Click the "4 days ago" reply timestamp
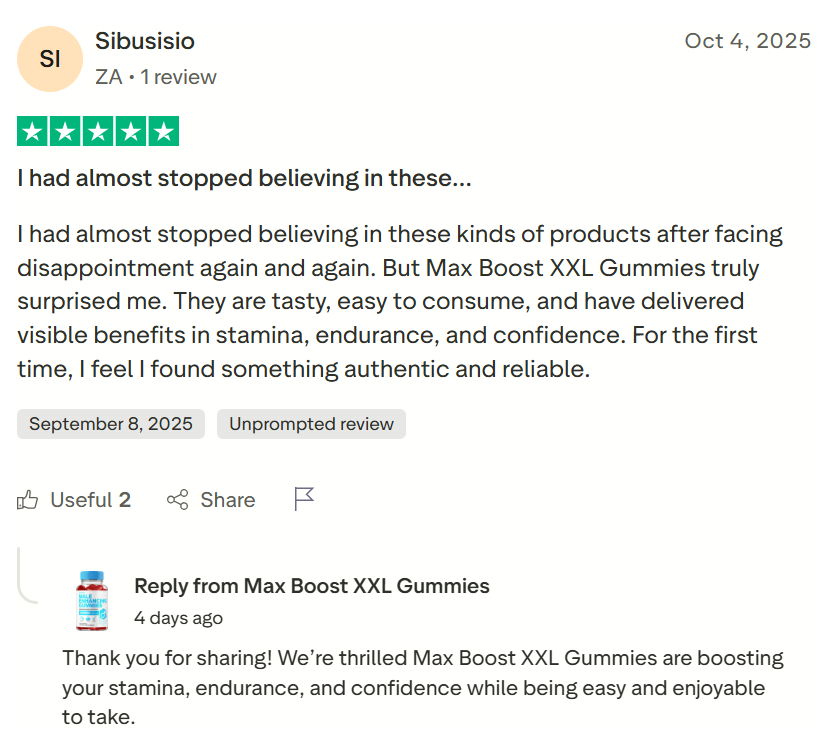The width and height of the screenshot is (820, 739). [x=178, y=618]
